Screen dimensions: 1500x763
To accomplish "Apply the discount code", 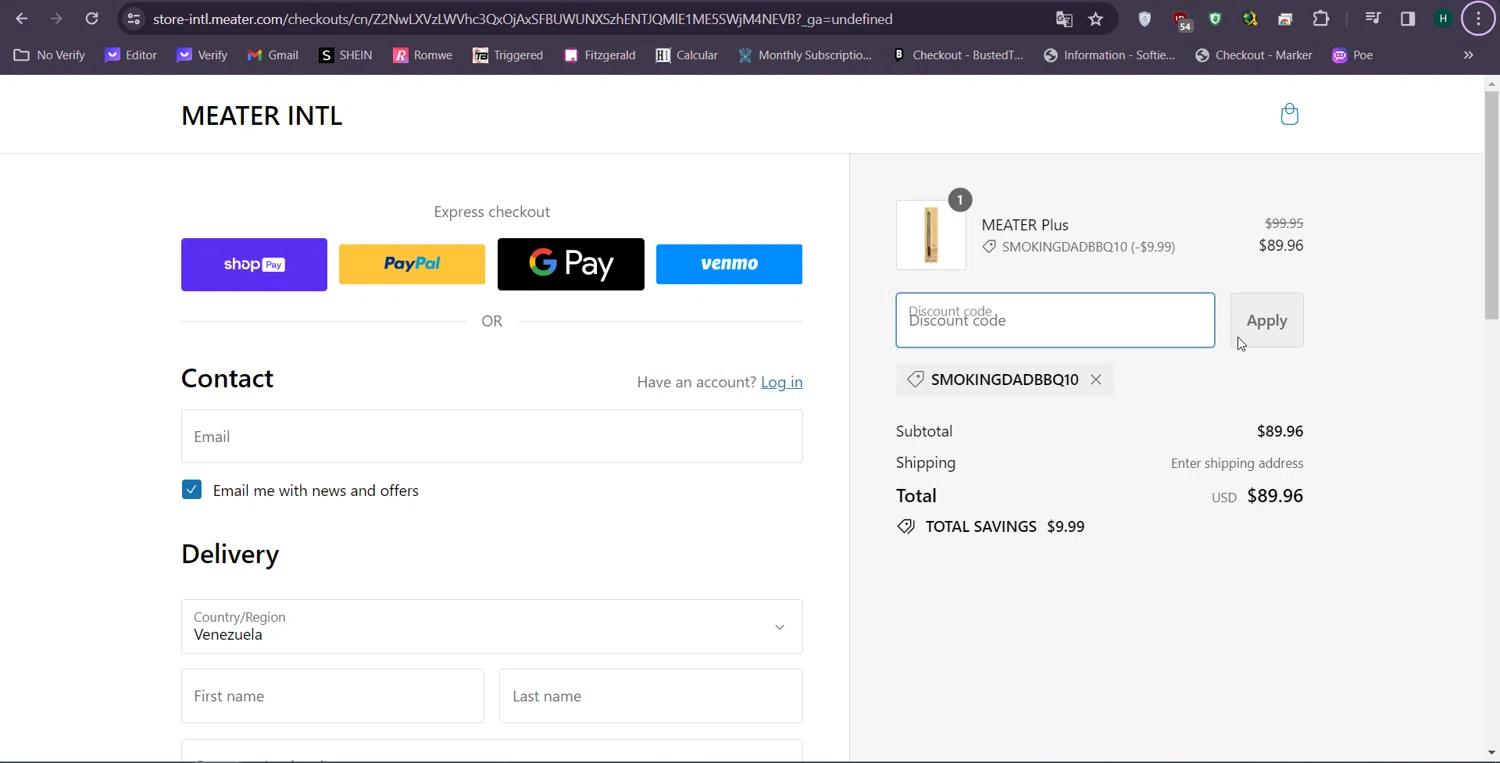I will pyautogui.click(x=1267, y=321).
